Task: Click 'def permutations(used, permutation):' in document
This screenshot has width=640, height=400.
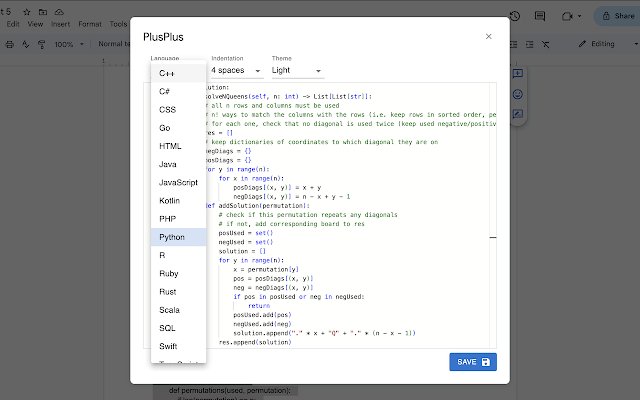Action: coord(230,391)
